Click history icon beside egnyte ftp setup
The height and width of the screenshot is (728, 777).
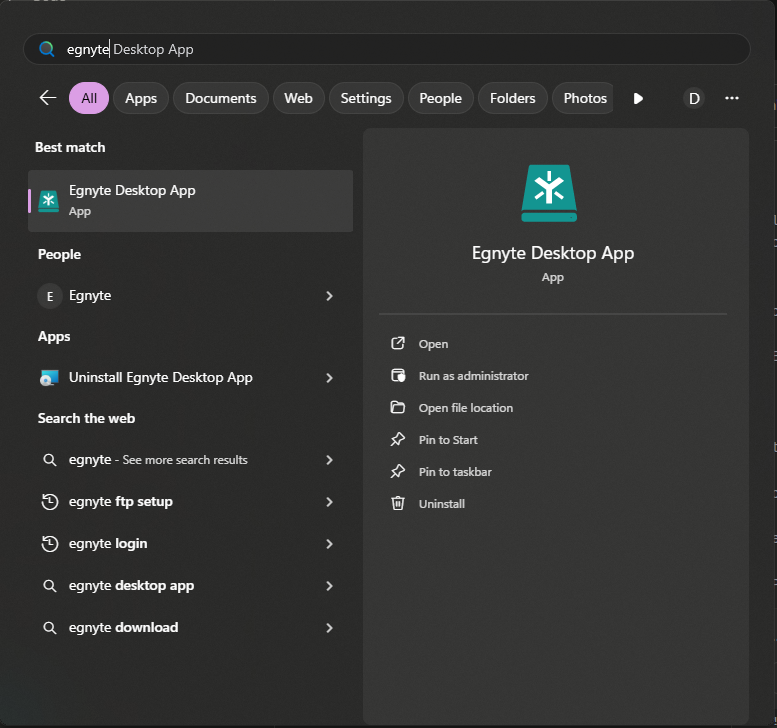pos(50,502)
